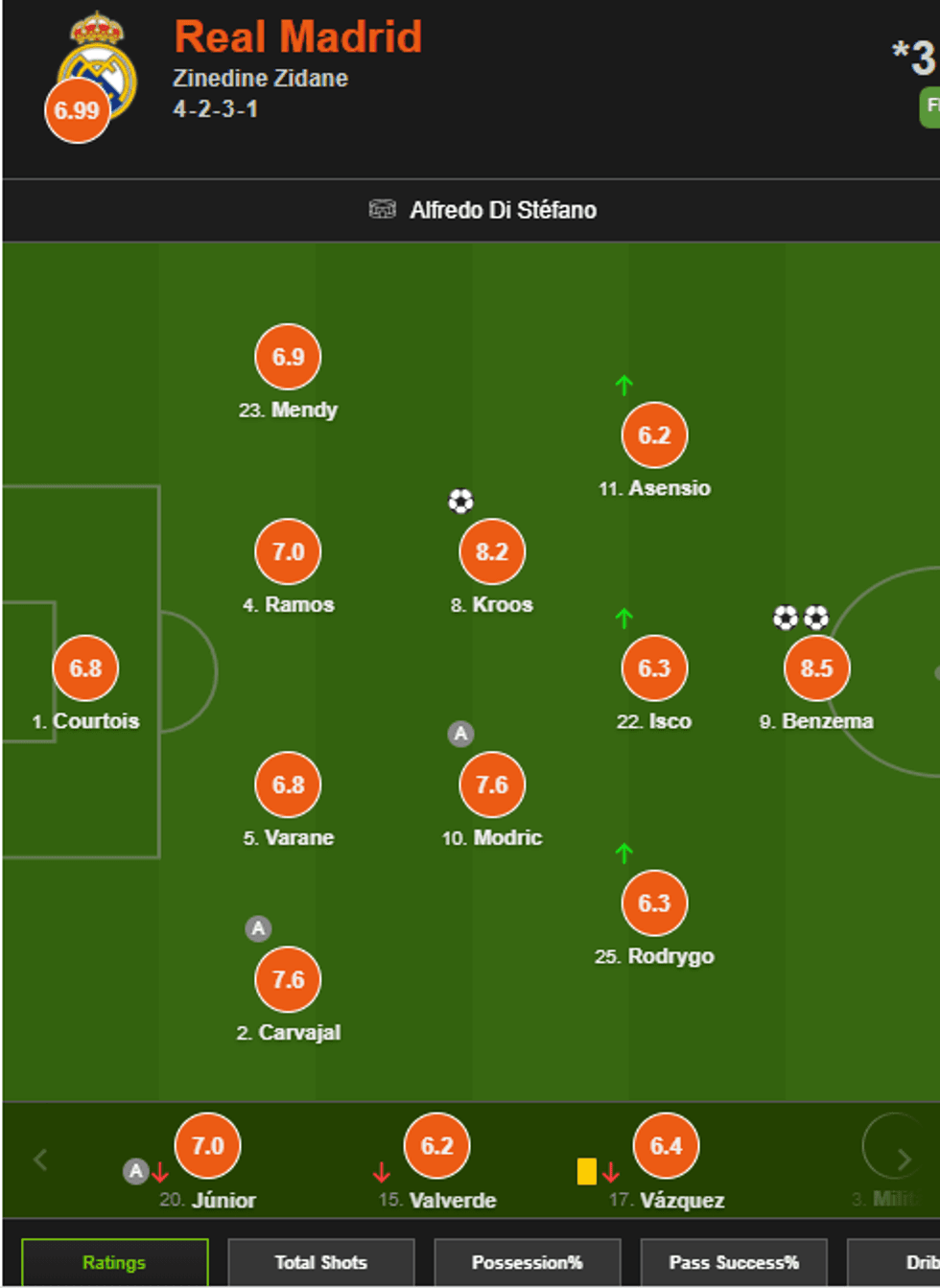
Task: Click the stadium icon beside Alfredo Di Stéfano
Action: [382, 209]
